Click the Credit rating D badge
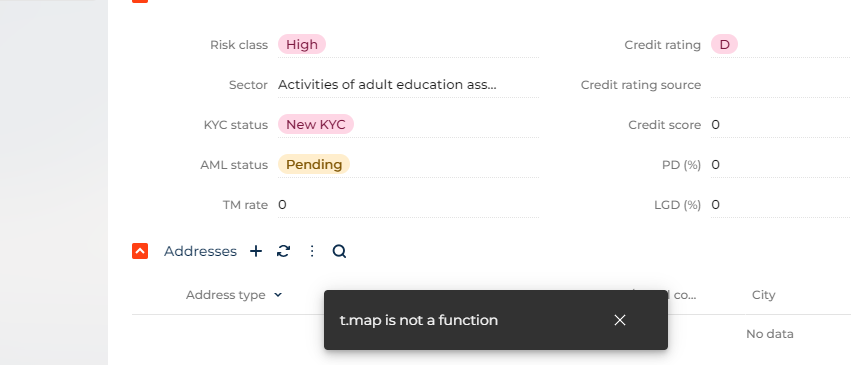This screenshot has height=365, width=851. point(725,44)
